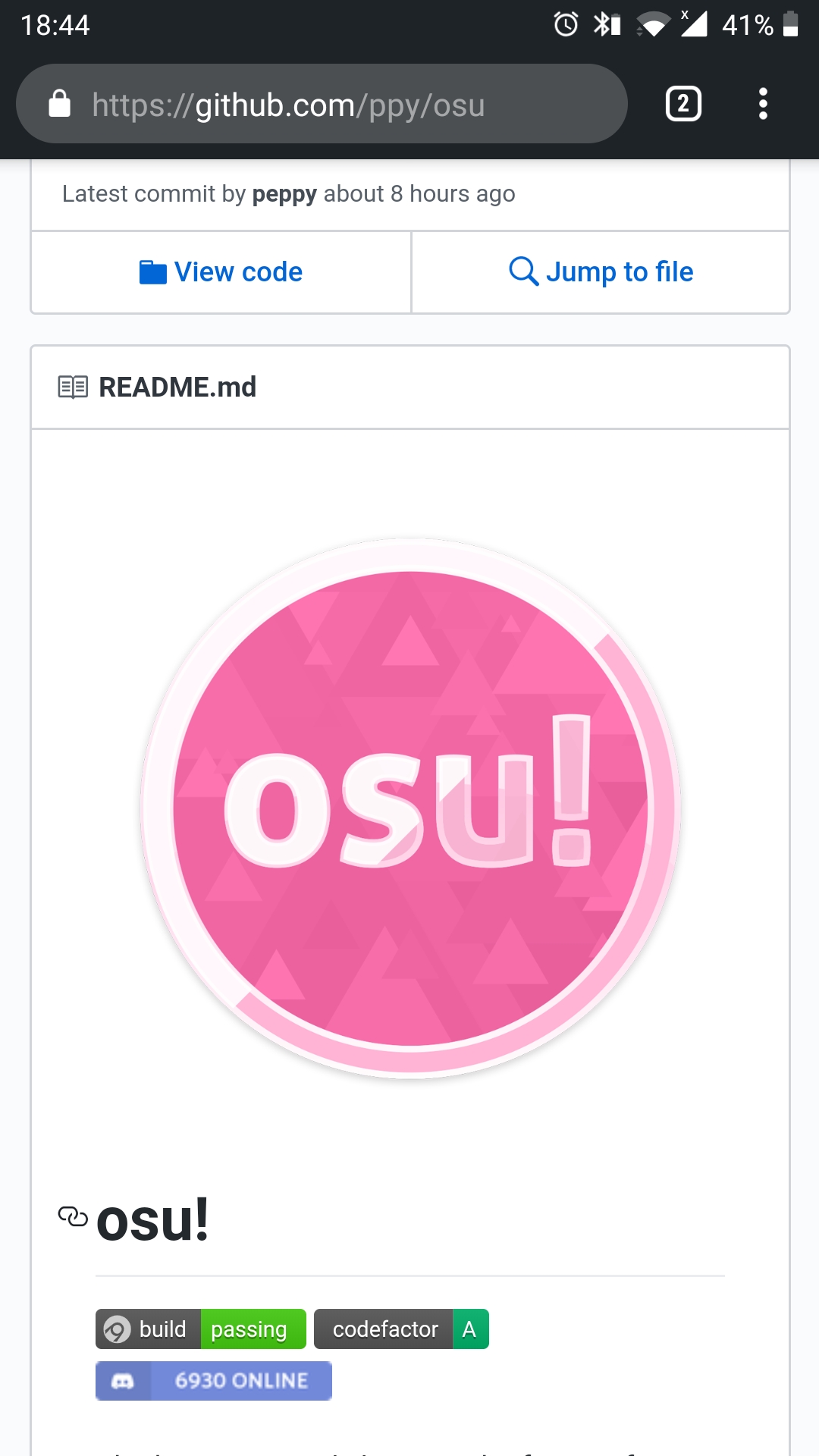Open the build passing badge
The width and height of the screenshot is (819, 1456).
coord(200,1329)
